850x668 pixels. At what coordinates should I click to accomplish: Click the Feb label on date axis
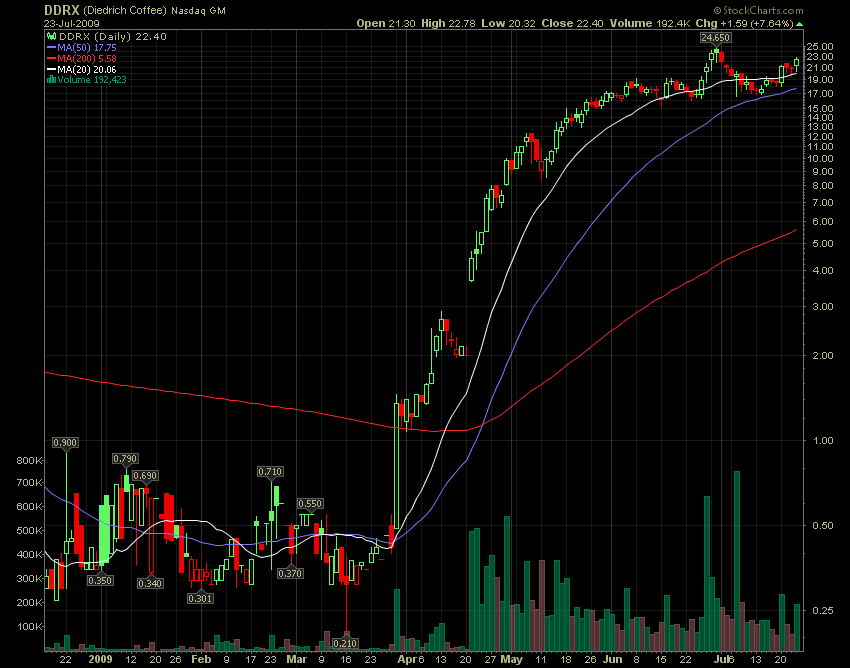pyautogui.click(x=201, y=659)
